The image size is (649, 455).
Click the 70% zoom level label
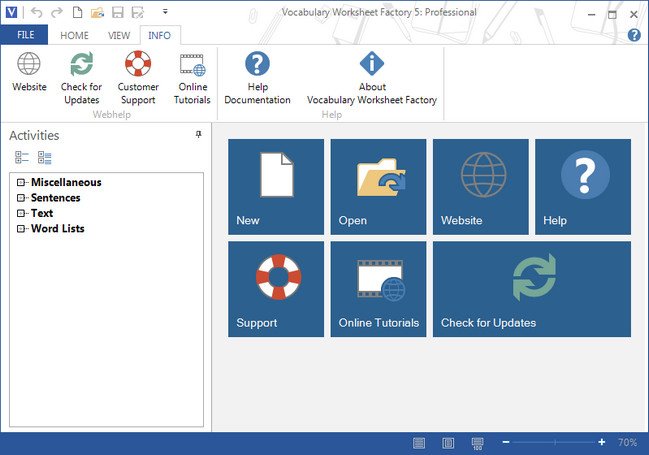point(627,442)
